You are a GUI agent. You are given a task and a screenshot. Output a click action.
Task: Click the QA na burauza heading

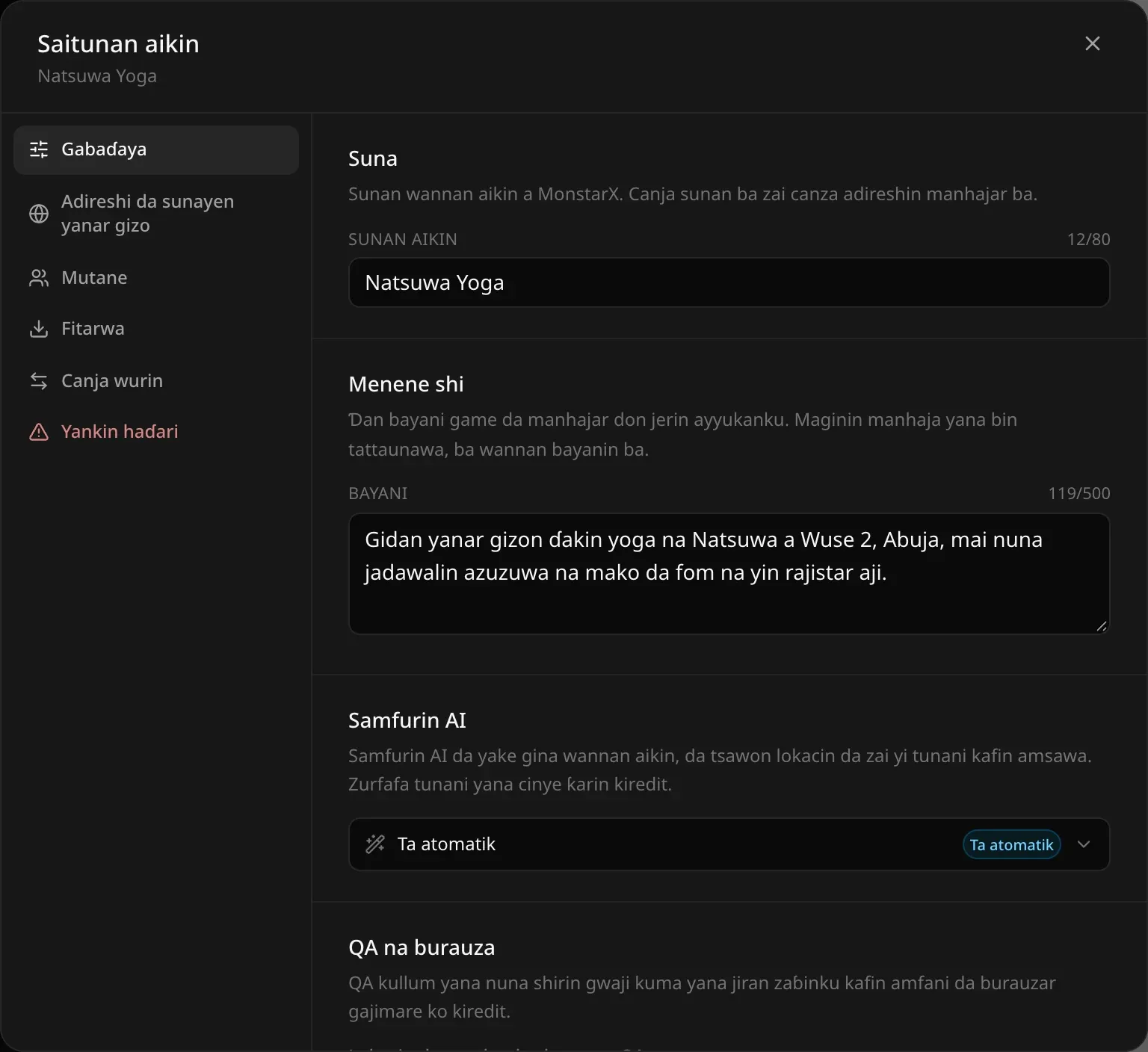(x=422, y=947)
